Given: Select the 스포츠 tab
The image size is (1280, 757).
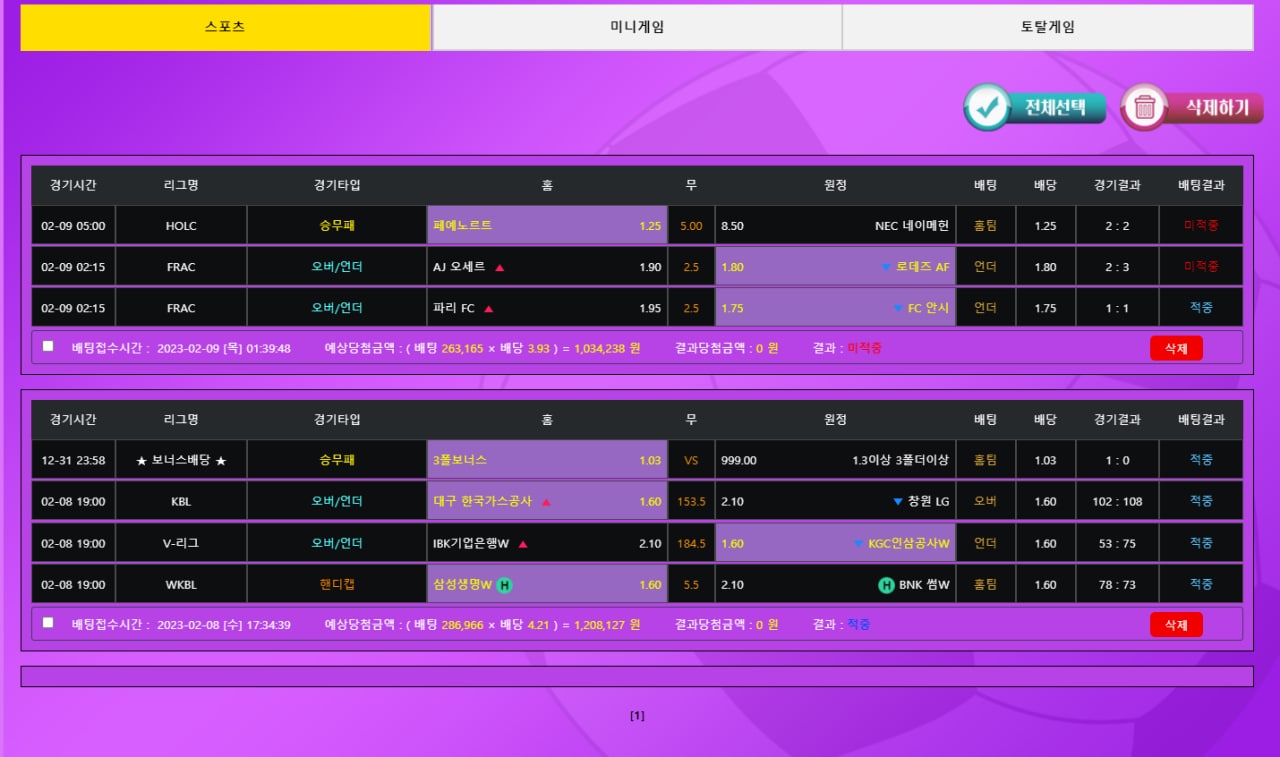Looking at the screenshot, I should tap(225, 28).
